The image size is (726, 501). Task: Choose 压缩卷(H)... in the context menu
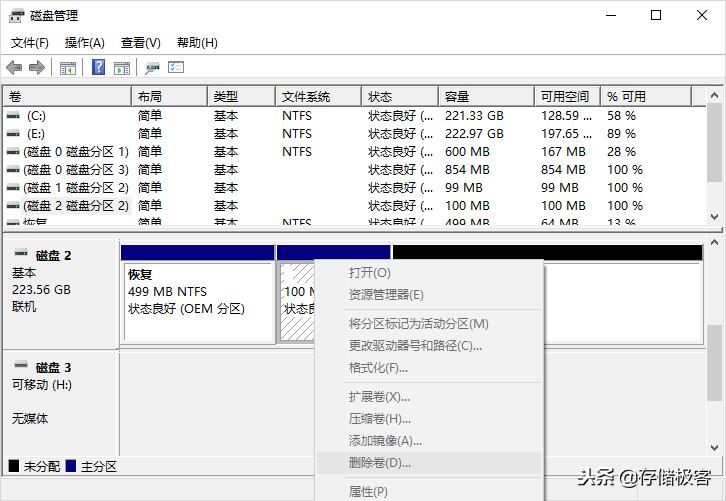click(x=429, y=419)
